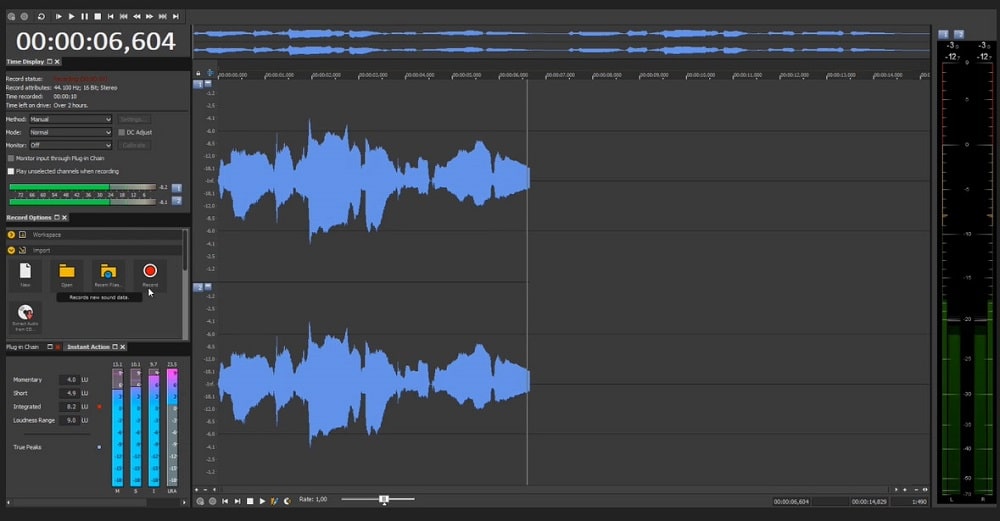Select channel 2 track number button
1000x521 pixels.
click(x=198, y=287)
